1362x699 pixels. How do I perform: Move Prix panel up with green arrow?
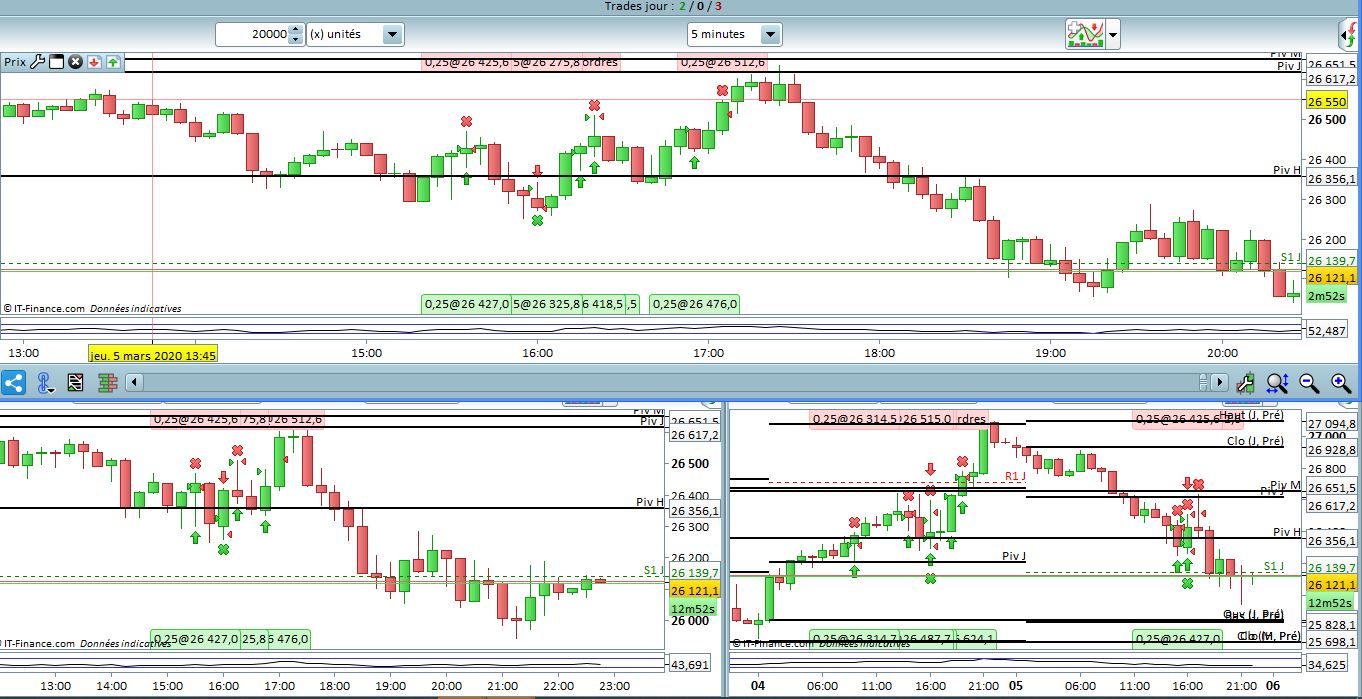pyautogui.click(x=113, y=62)
